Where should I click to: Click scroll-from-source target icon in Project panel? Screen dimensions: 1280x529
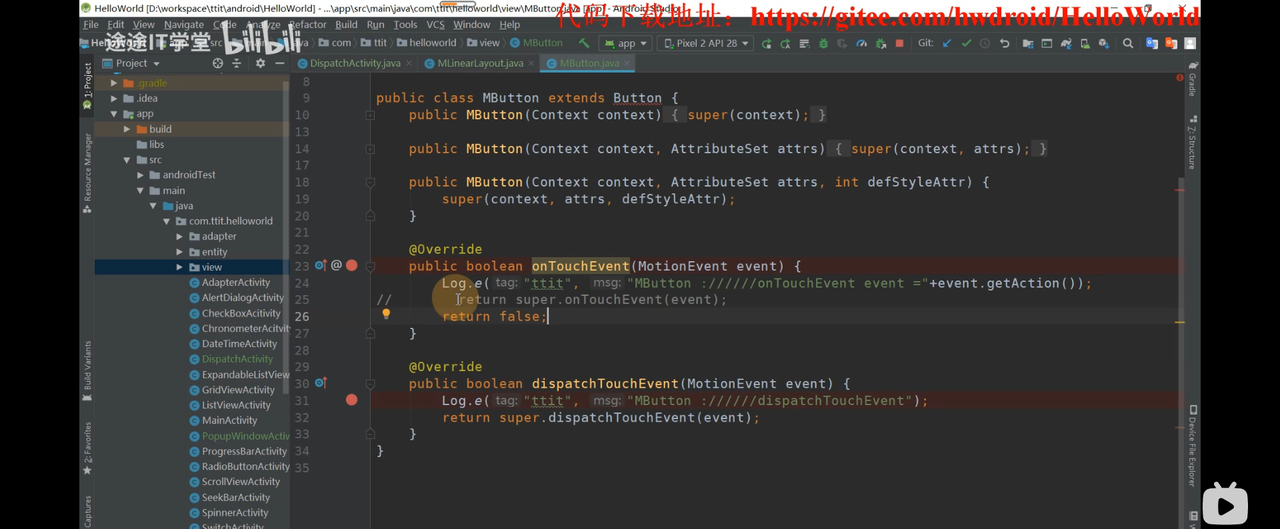(217, 63)
